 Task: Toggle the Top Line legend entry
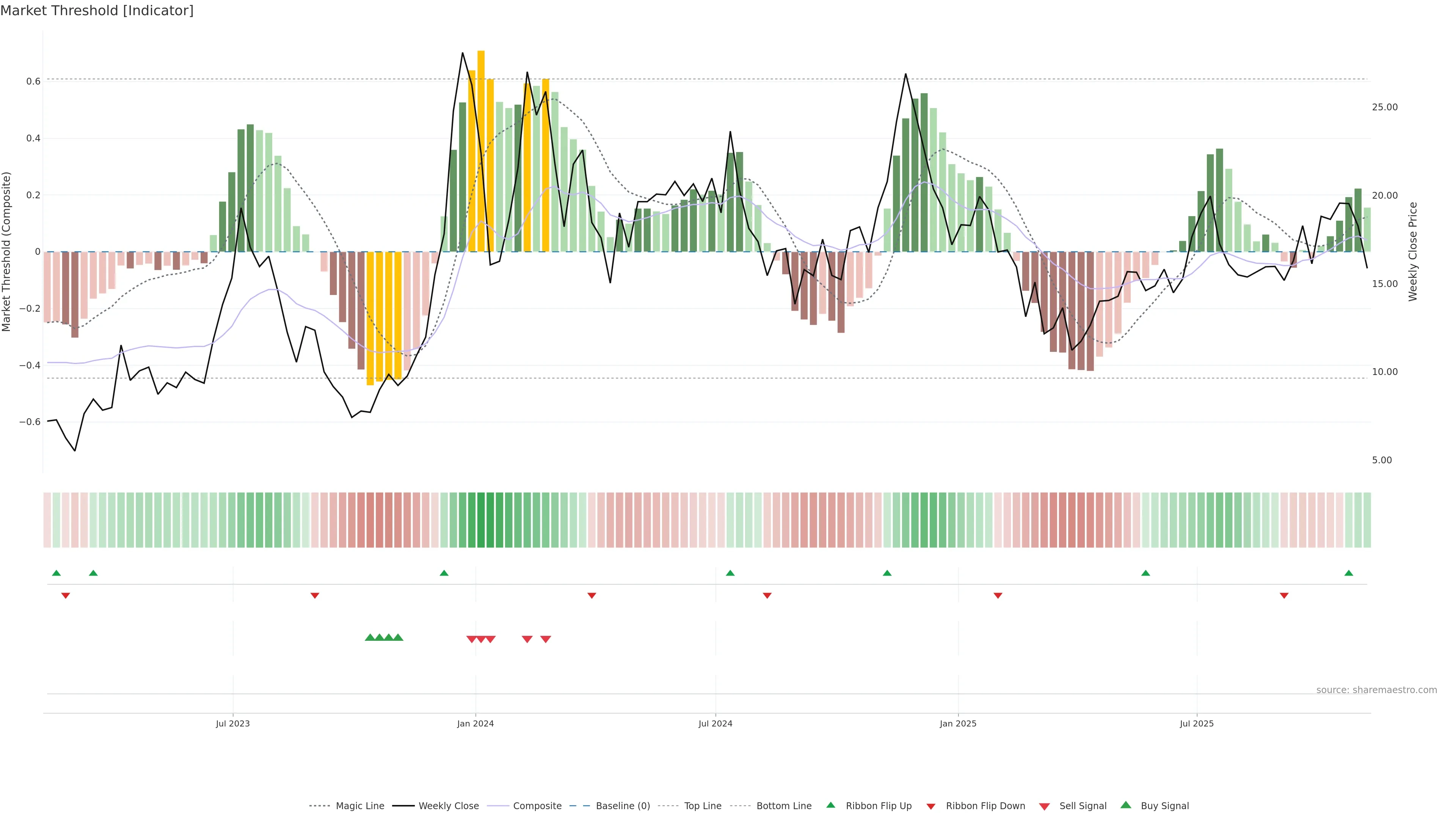[x=703, y=806]
